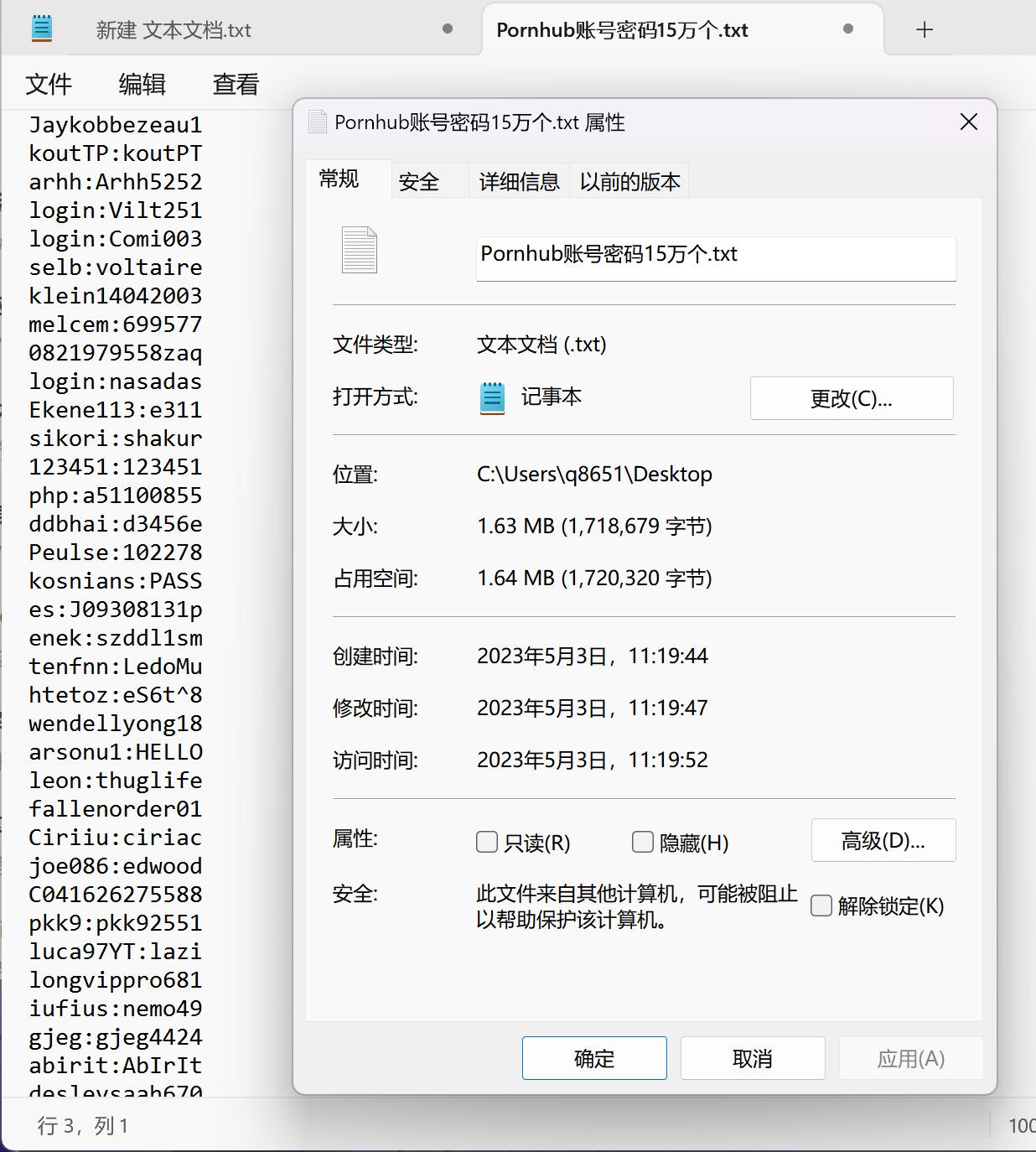1036x1152 pixels.
Task: Click the creation time ending 11:19:44
Action: pyautogui.click(x=593, y=656)
